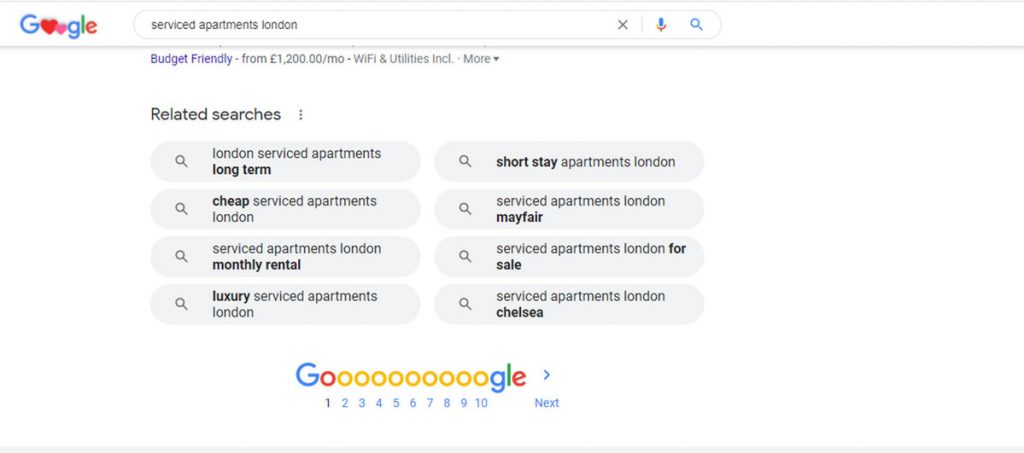The image size is (1024, 453).
Task: Open the Budget Friendly link
Action: click(x=191, y=59)
